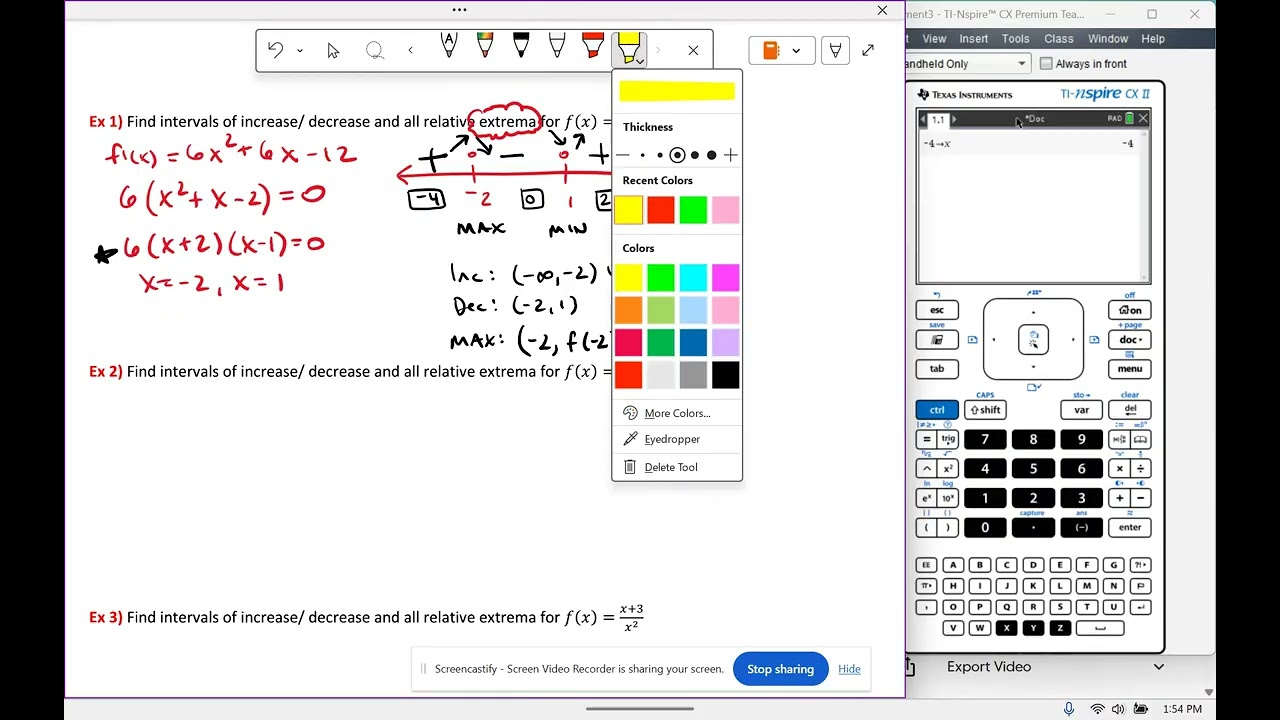Open Help menu in TI-Nspire window
The image size is (1280, 720).
point(1152,39)
